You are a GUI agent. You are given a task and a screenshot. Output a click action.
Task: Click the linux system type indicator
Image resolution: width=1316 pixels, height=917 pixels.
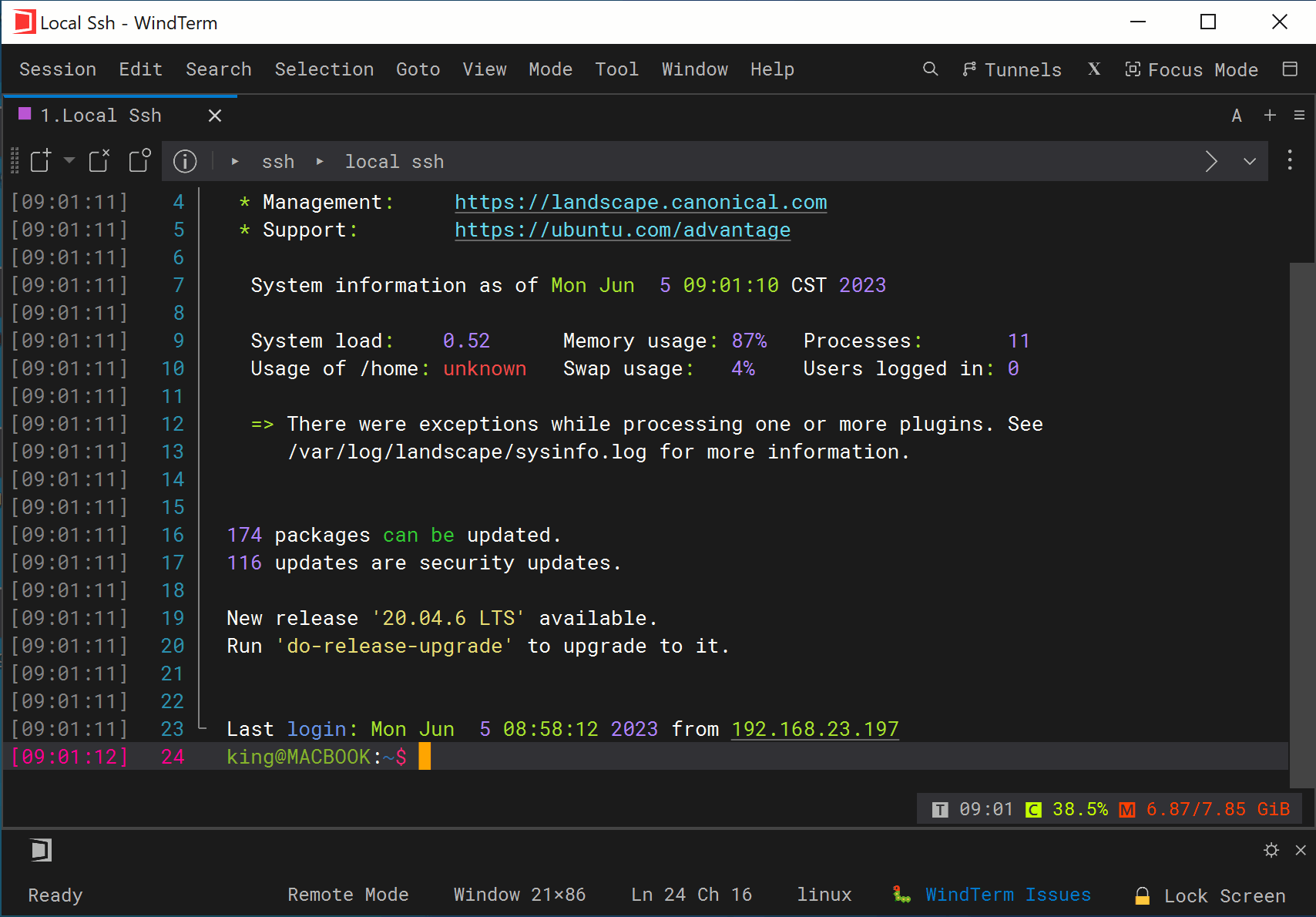[824, 895]
